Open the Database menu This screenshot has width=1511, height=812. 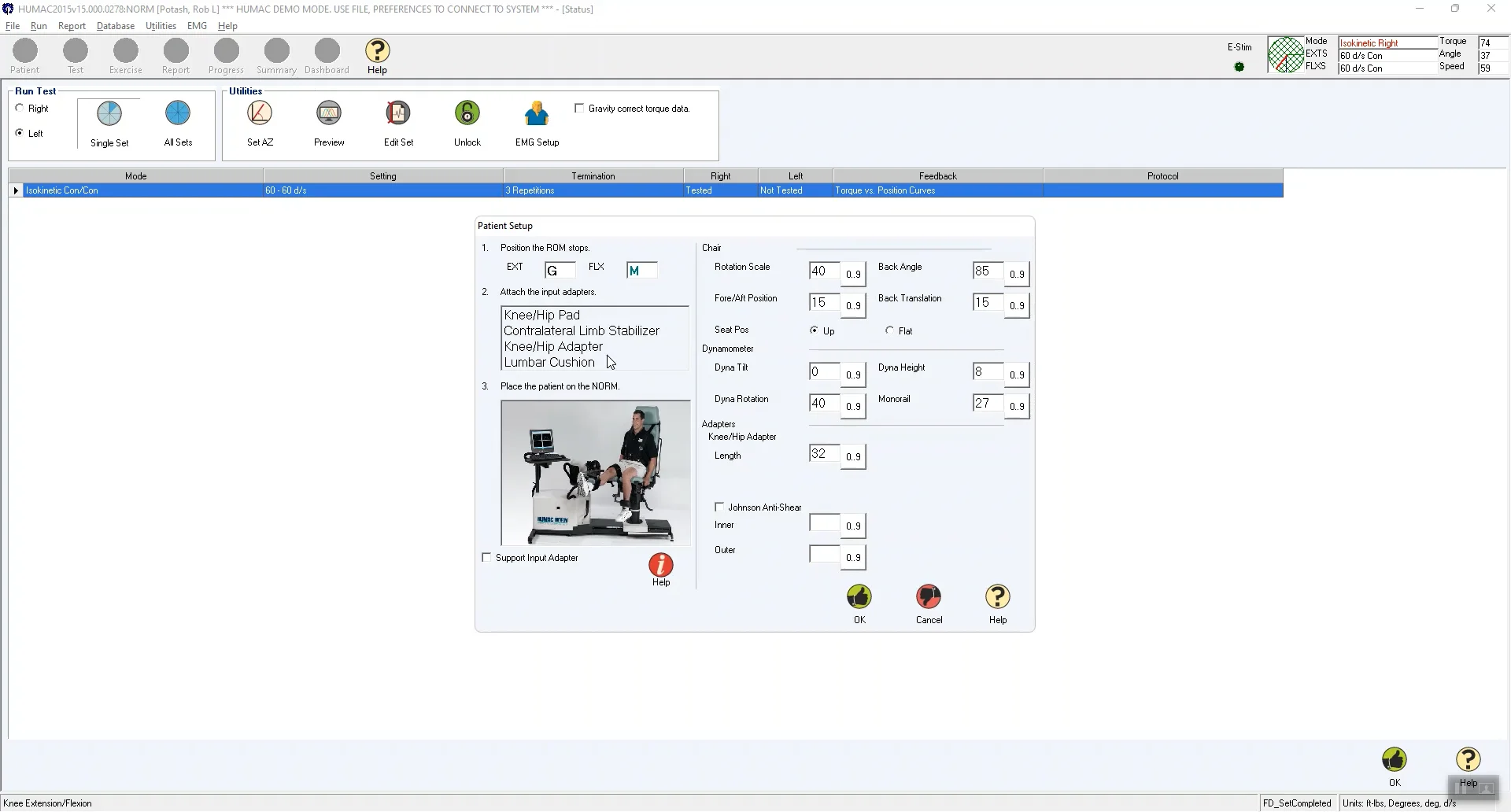[x=116, y=26]
